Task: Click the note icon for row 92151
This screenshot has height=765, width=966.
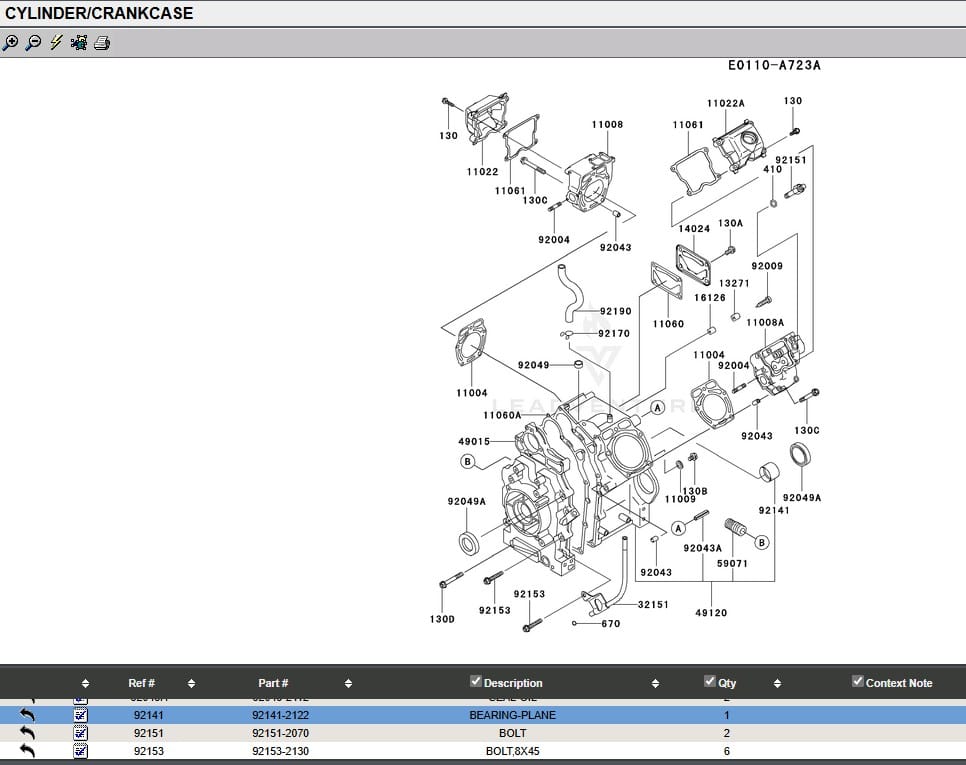Action: (81, 733)
